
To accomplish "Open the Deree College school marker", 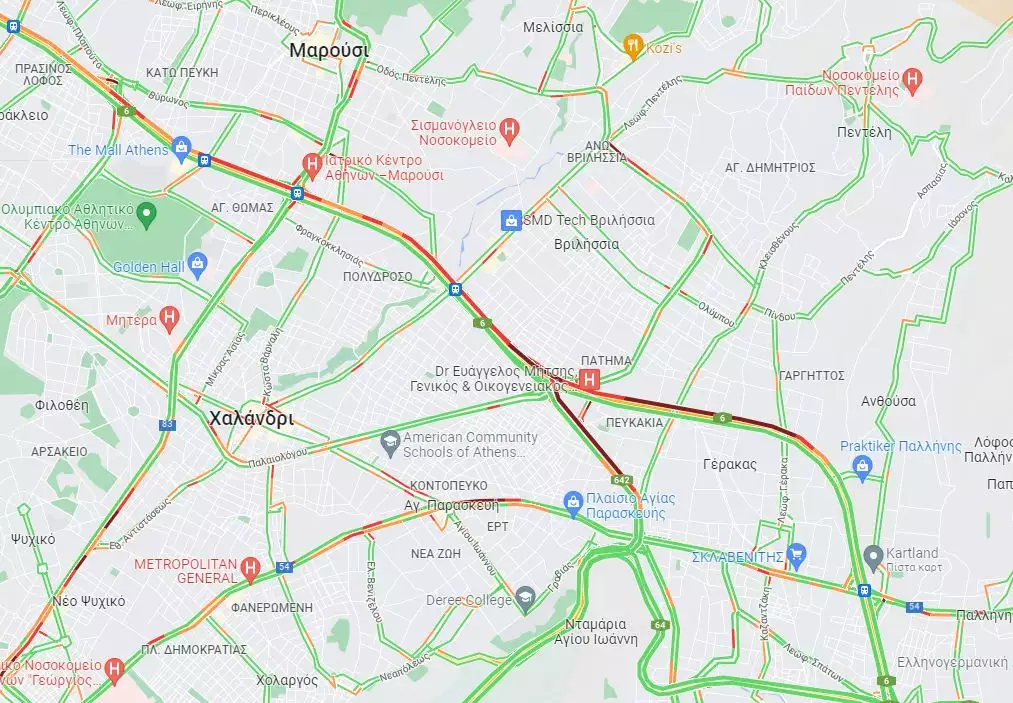I will (x=525, y=599).
